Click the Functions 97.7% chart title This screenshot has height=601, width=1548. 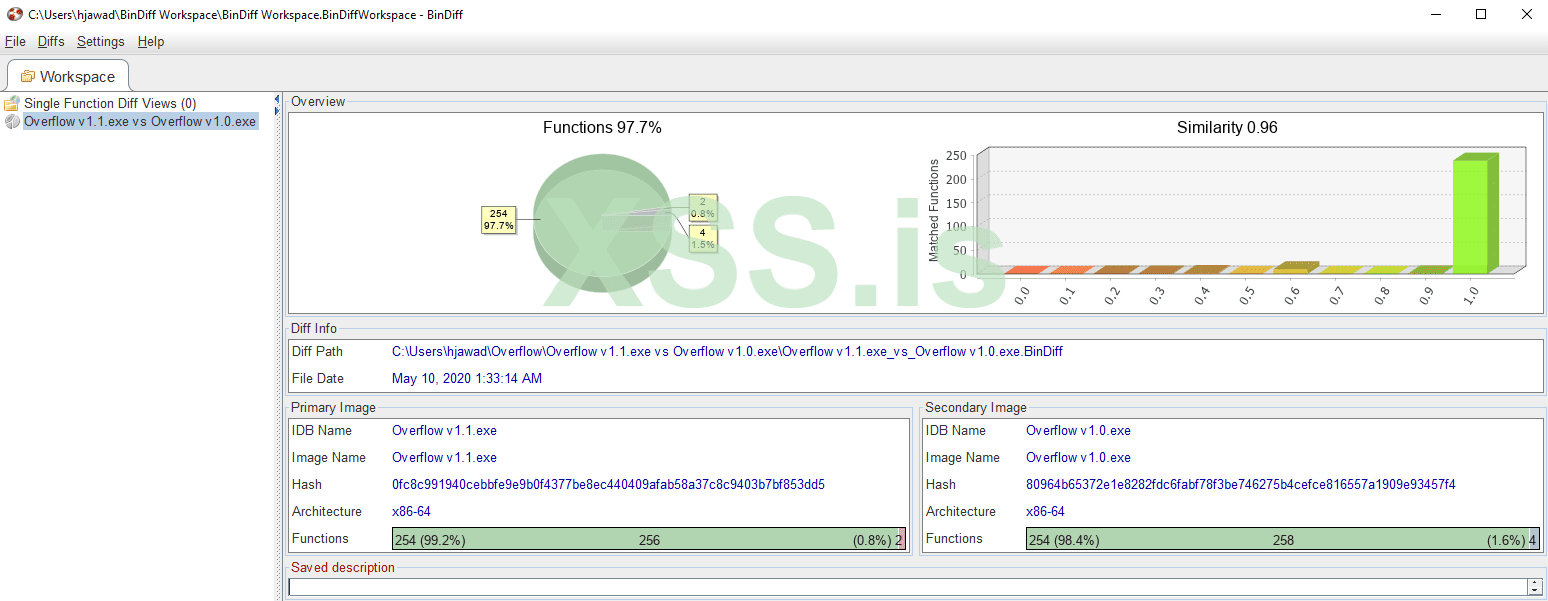point(602,128)
